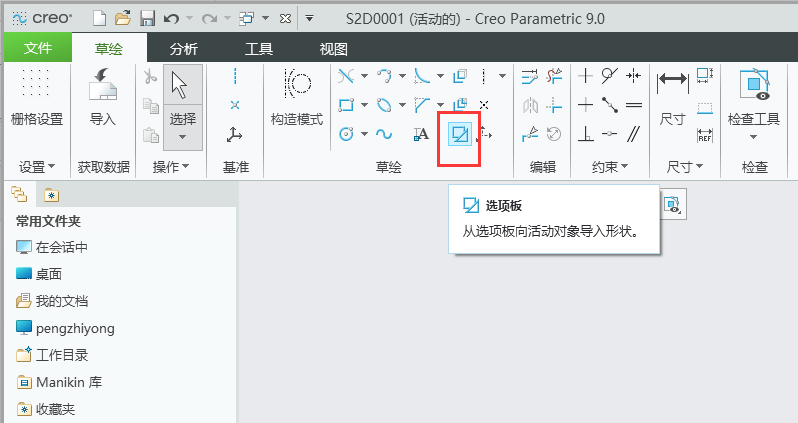Expand the 设置 group dropdown

pyautogui.click(x=37, y=166)
